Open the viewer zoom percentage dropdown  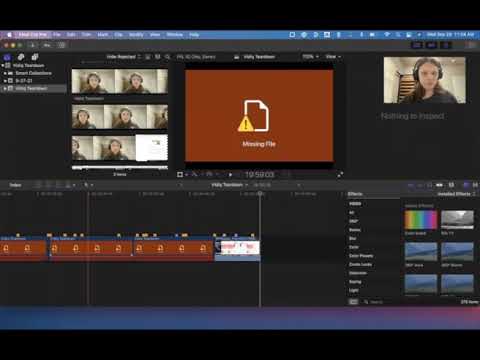pyautogui.click(x=310, y=57)
